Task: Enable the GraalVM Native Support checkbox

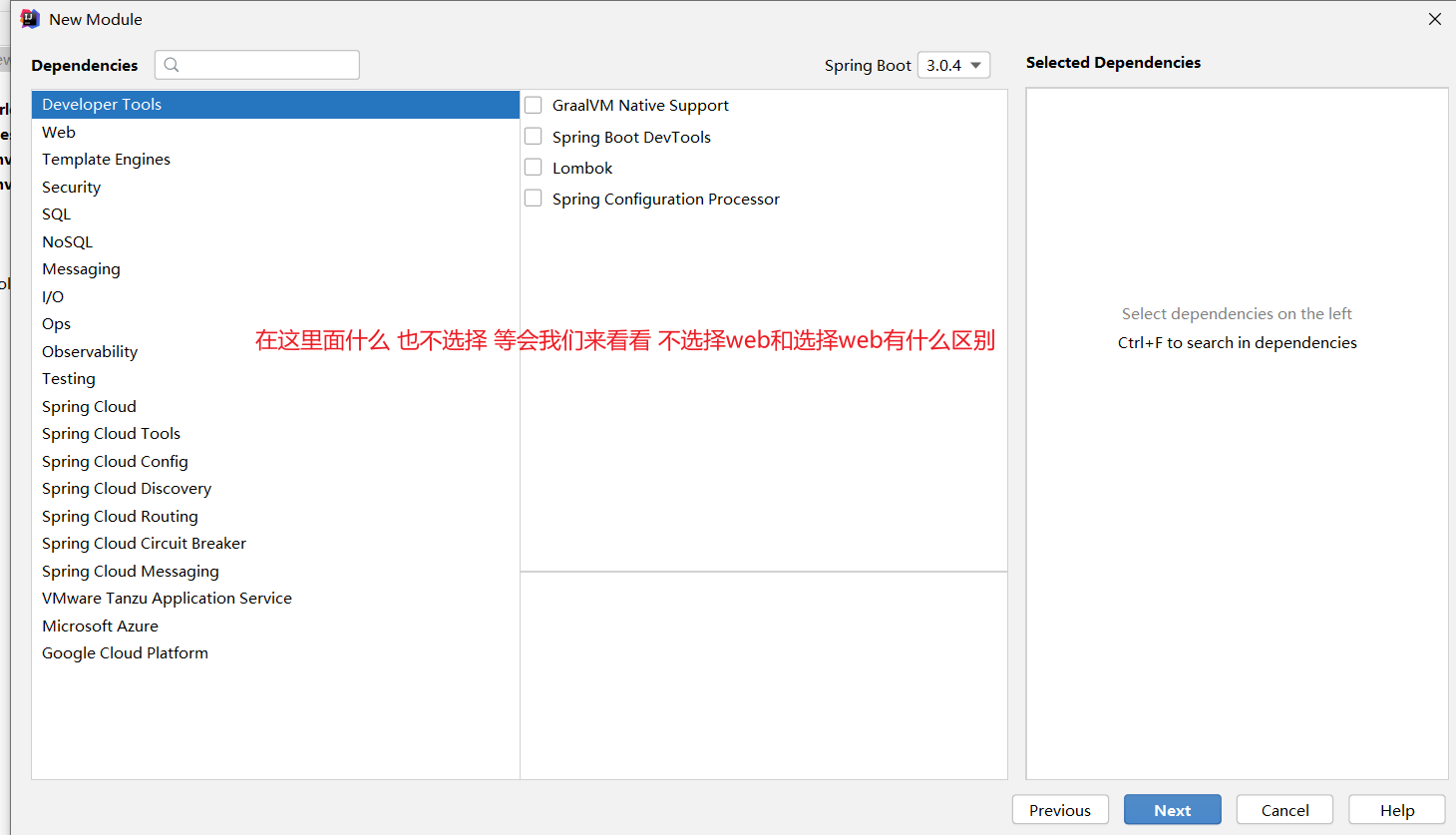Action: coord(534,106)
